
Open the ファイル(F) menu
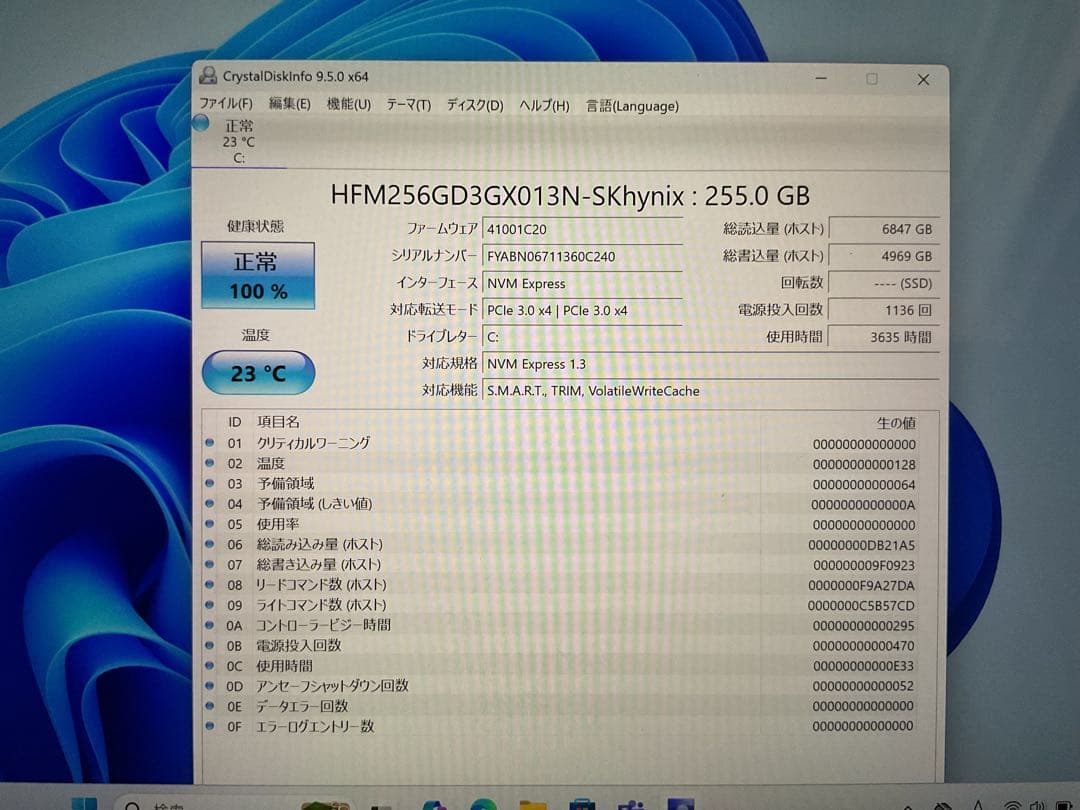pyautogui.click(x=227, y=105)
